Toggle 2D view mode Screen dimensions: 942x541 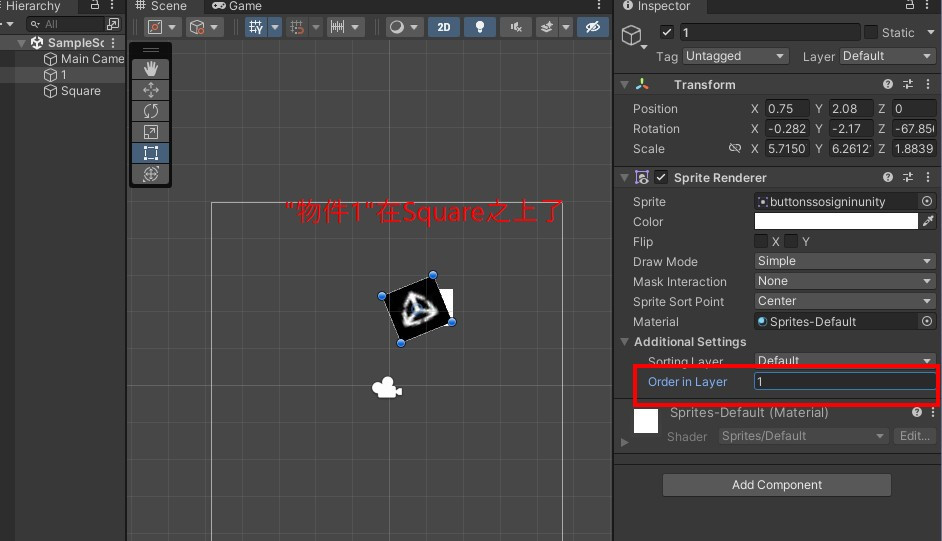(x=443, y=27)
